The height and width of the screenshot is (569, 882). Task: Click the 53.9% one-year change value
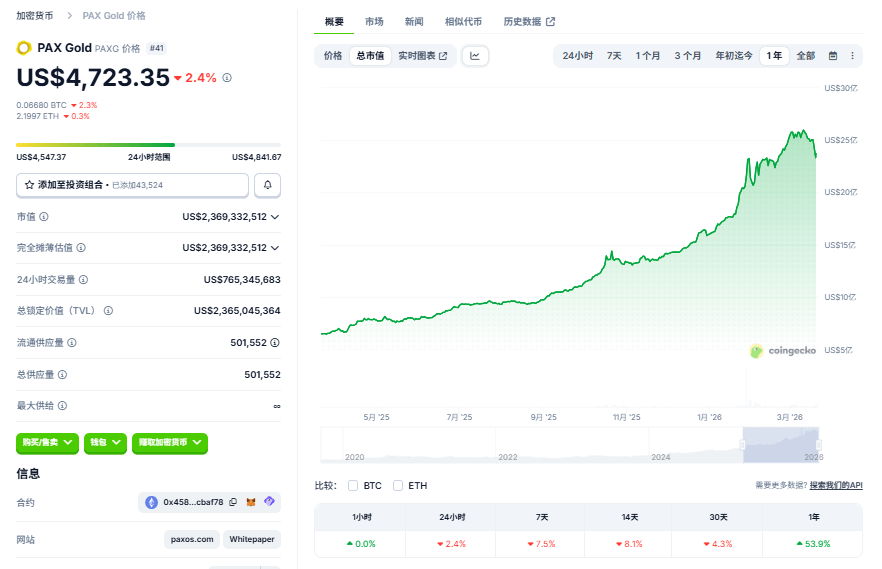click(813, 544)
